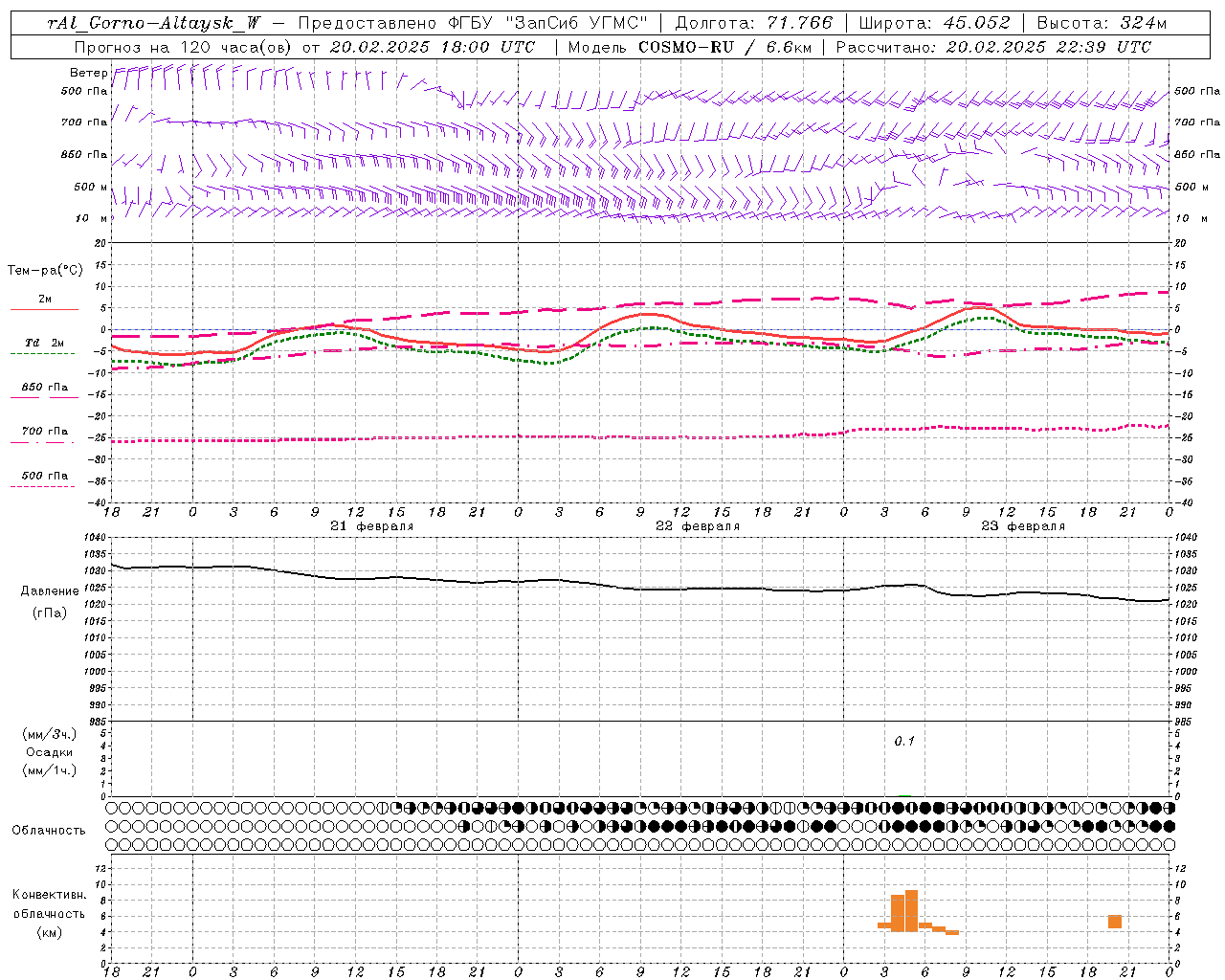Select the forecast line Прогноз на 120 часа(ов)
This screenshot has height=980, width=1225.
coord(184,47)
